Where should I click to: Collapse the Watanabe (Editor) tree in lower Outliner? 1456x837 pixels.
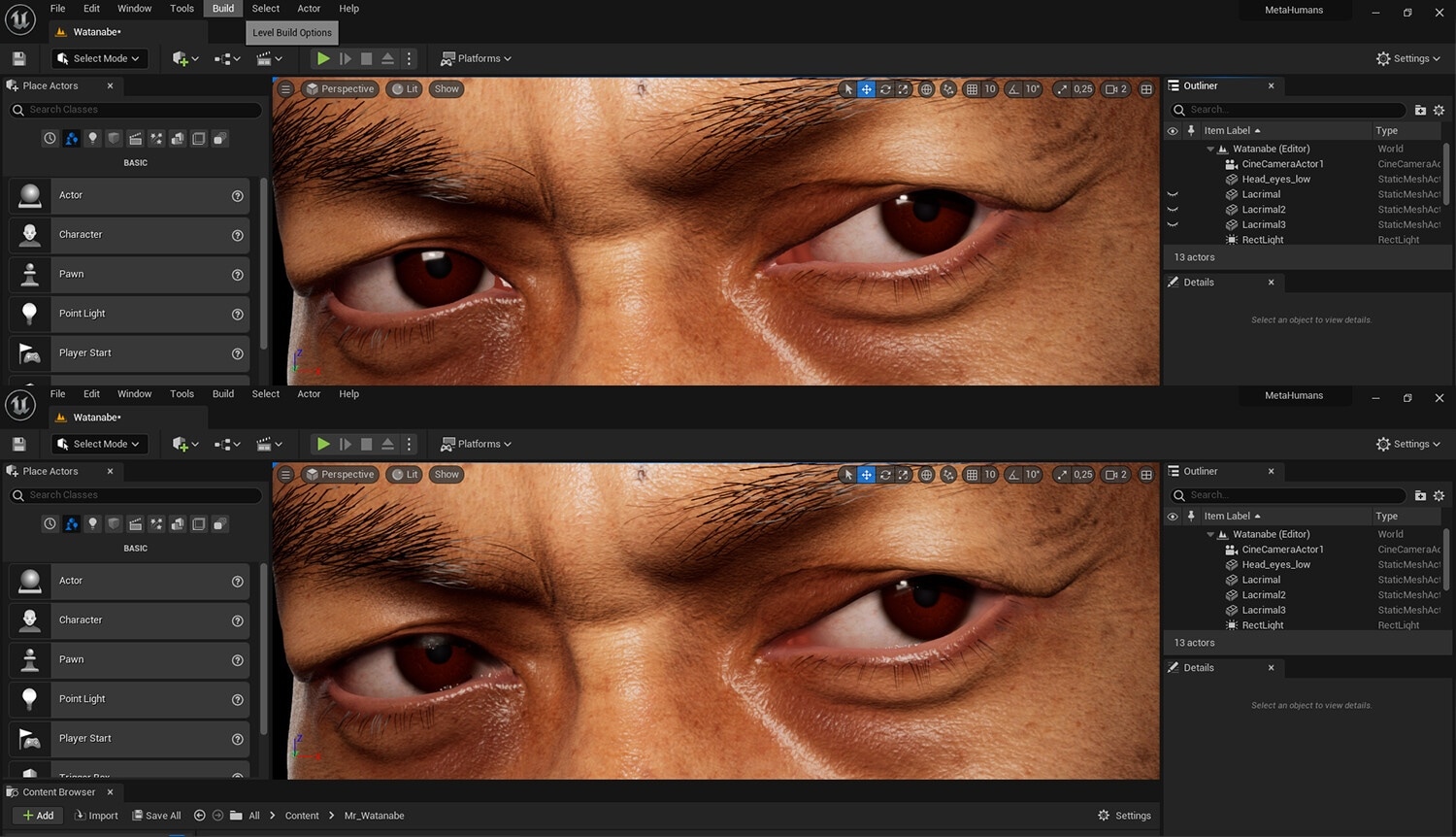(1210, 535)
